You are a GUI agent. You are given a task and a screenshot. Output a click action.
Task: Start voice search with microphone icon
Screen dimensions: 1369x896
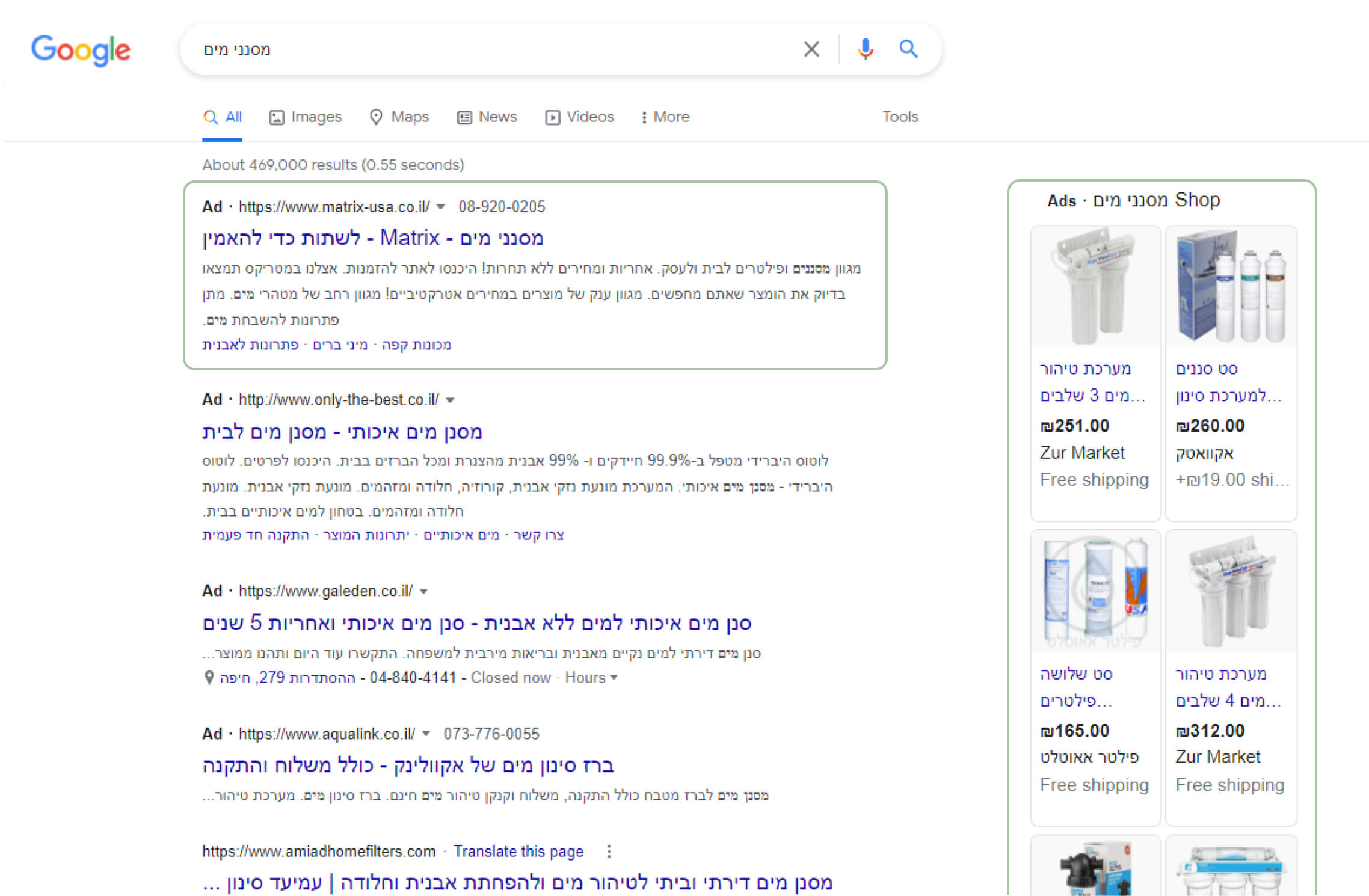[x=865, y=49]
